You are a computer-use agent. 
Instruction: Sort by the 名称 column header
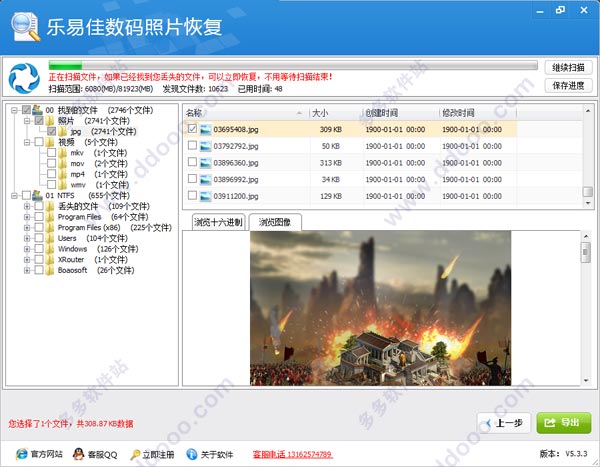pyautogui.click(x=245, y=113)
